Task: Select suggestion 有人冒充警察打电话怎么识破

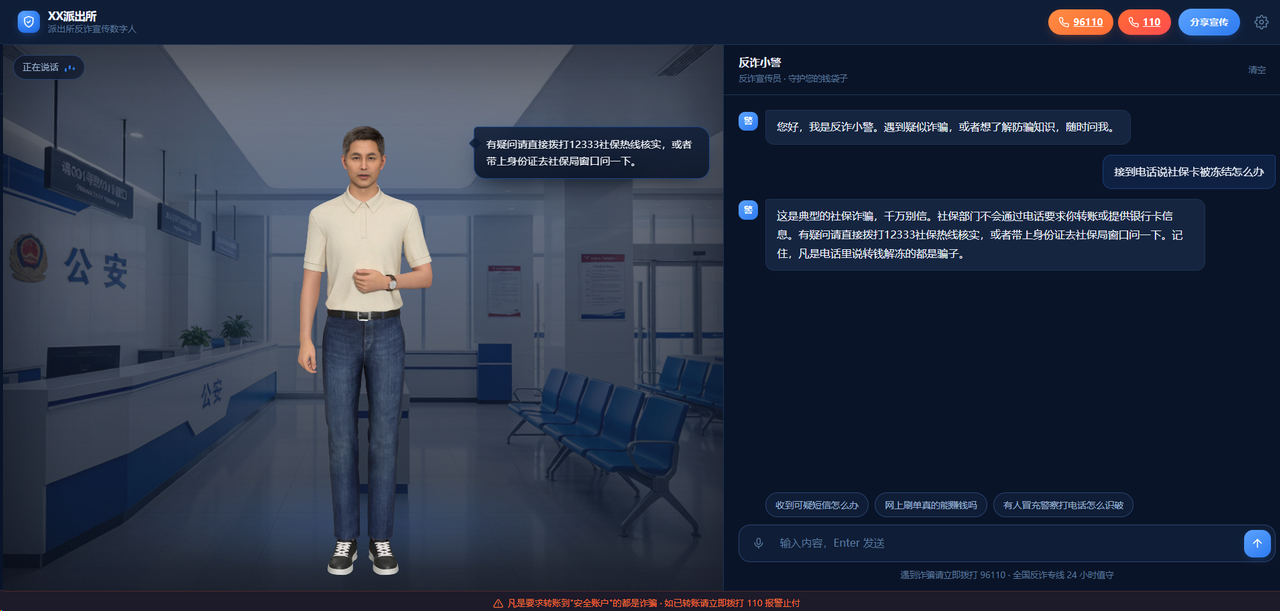Action: coord(1063,505)
